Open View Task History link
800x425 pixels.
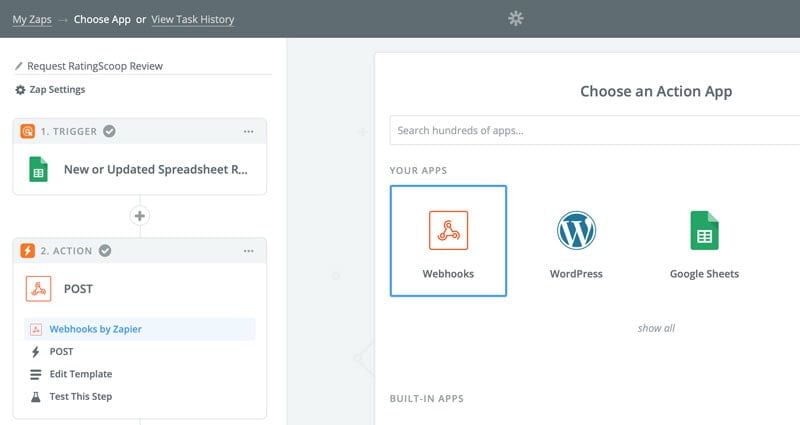193,19
